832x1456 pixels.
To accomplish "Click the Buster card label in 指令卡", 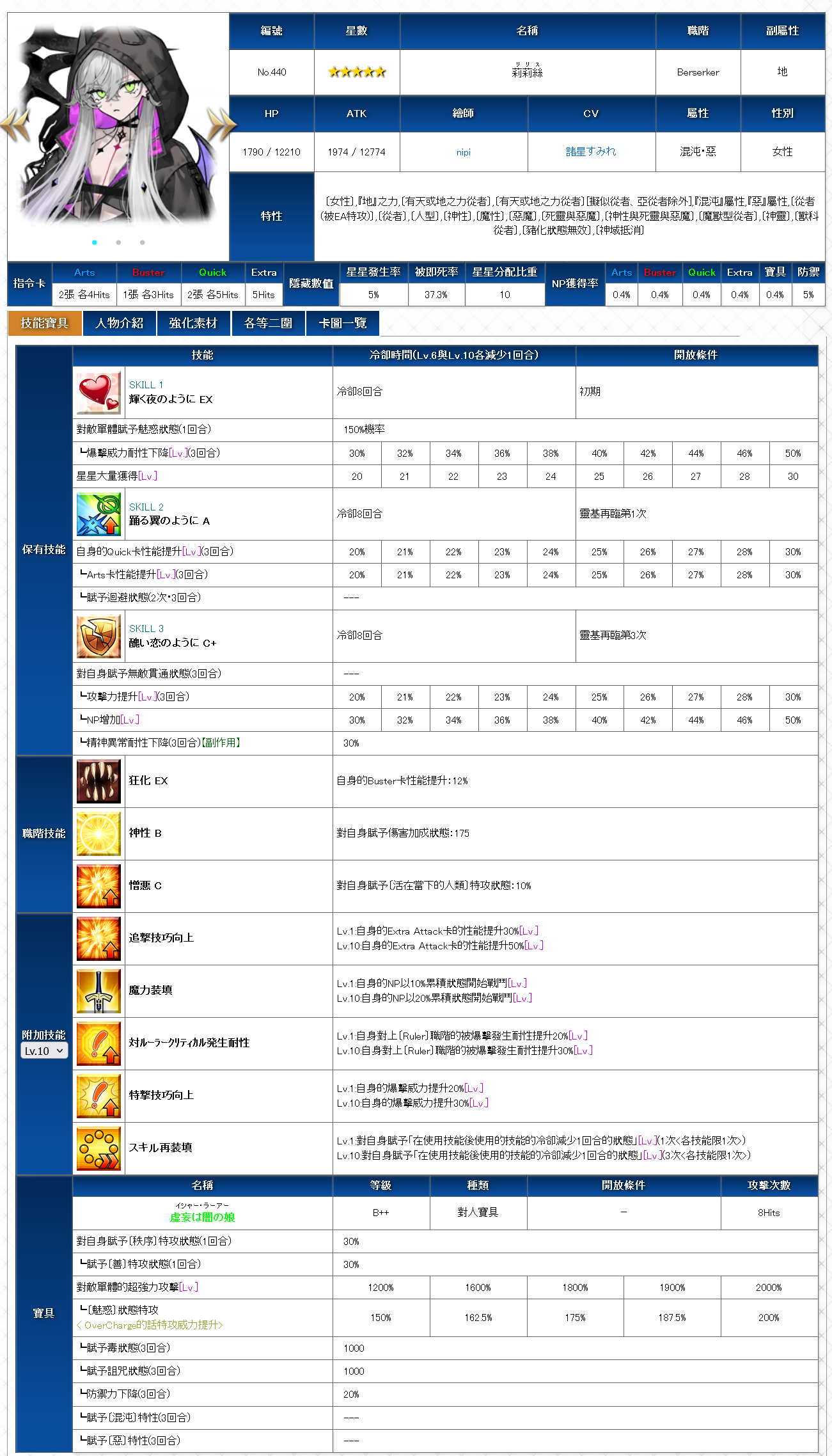I will 148,273.
